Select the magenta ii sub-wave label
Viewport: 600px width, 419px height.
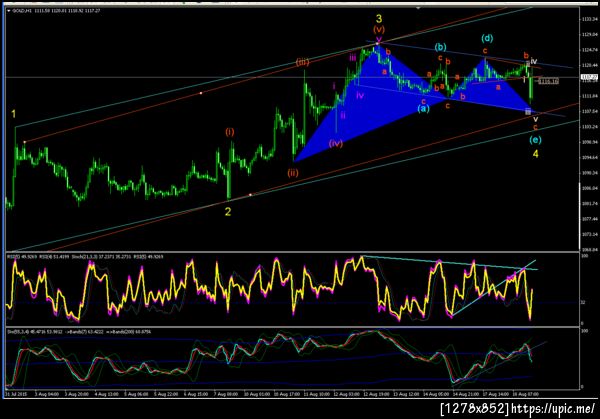coord(343,115)
